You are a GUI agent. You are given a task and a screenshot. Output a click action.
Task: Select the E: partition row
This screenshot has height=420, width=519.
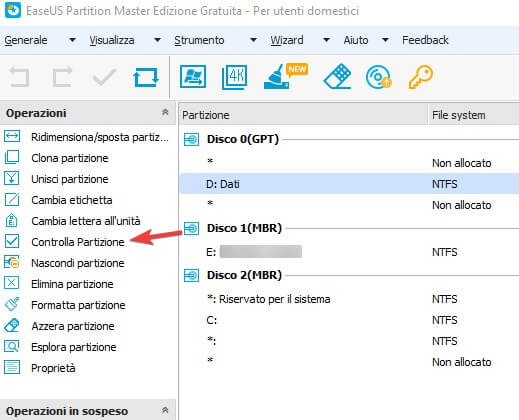click(349, 252)
